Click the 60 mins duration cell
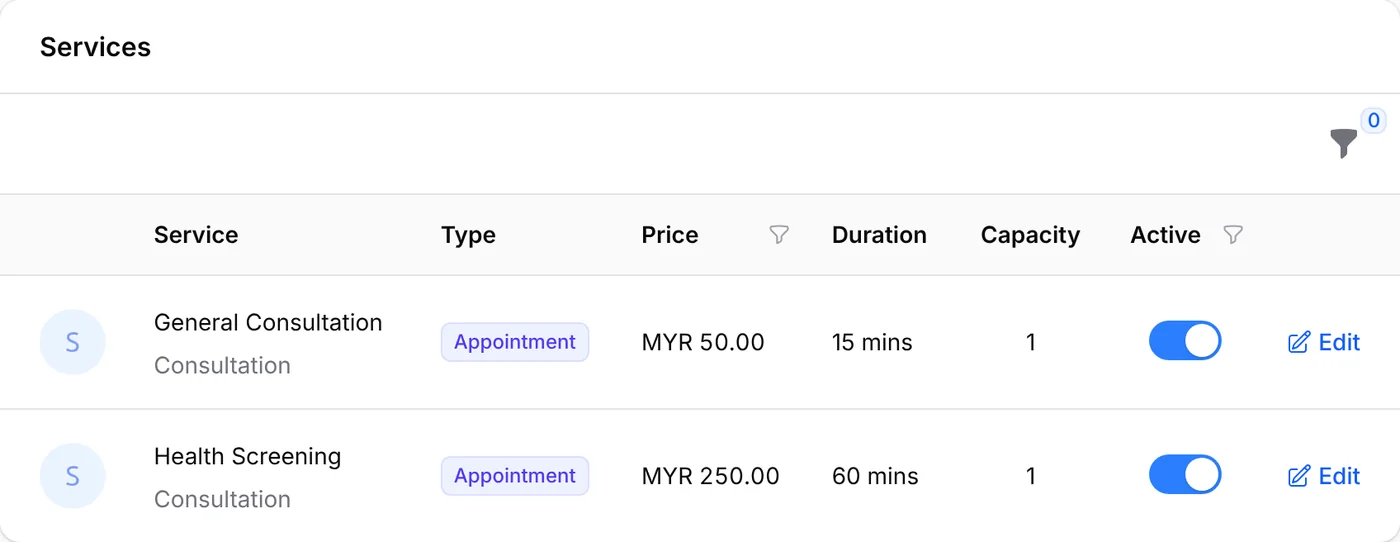This screenshot has width=1400, height=542. click(x=875, y=476)
